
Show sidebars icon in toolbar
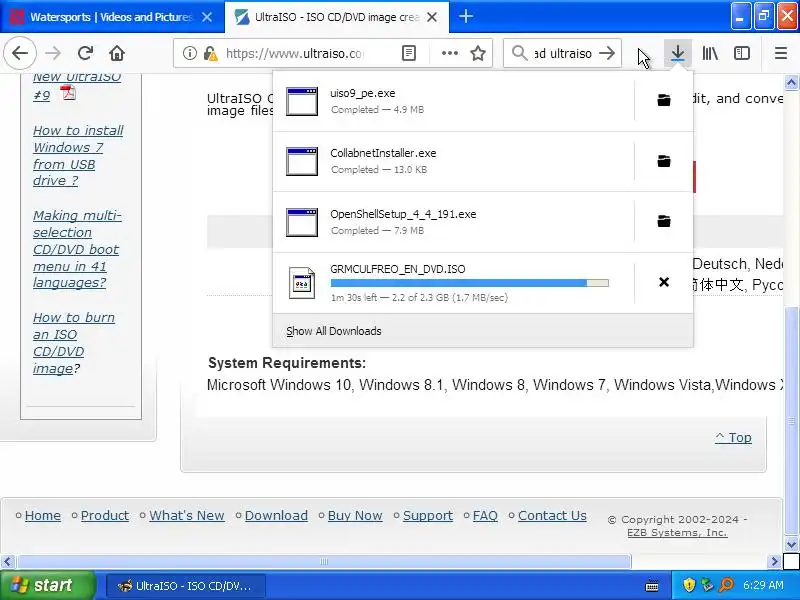[742, 53]
